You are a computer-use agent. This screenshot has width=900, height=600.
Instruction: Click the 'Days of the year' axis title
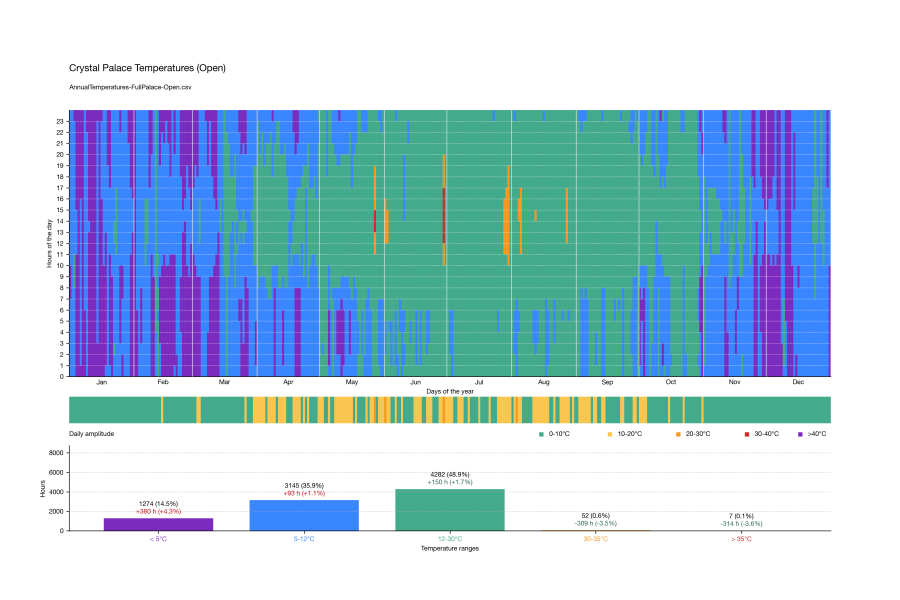[450, 392]
